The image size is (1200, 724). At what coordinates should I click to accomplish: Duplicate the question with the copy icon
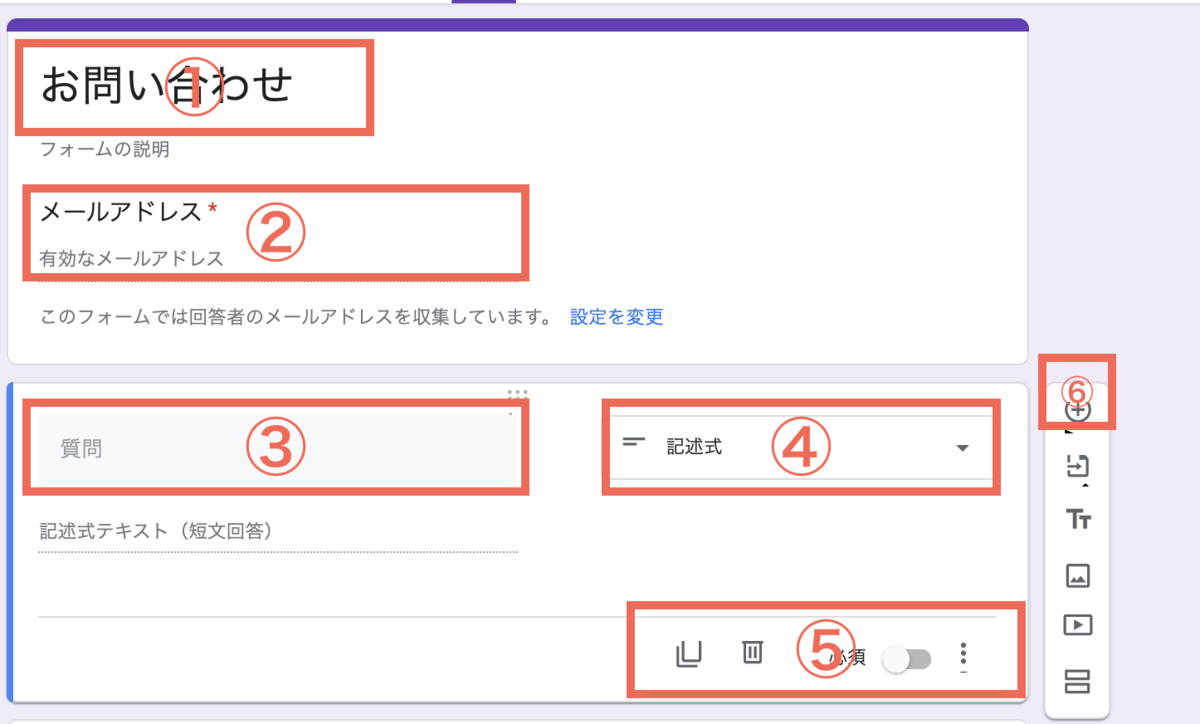(689, 655)
